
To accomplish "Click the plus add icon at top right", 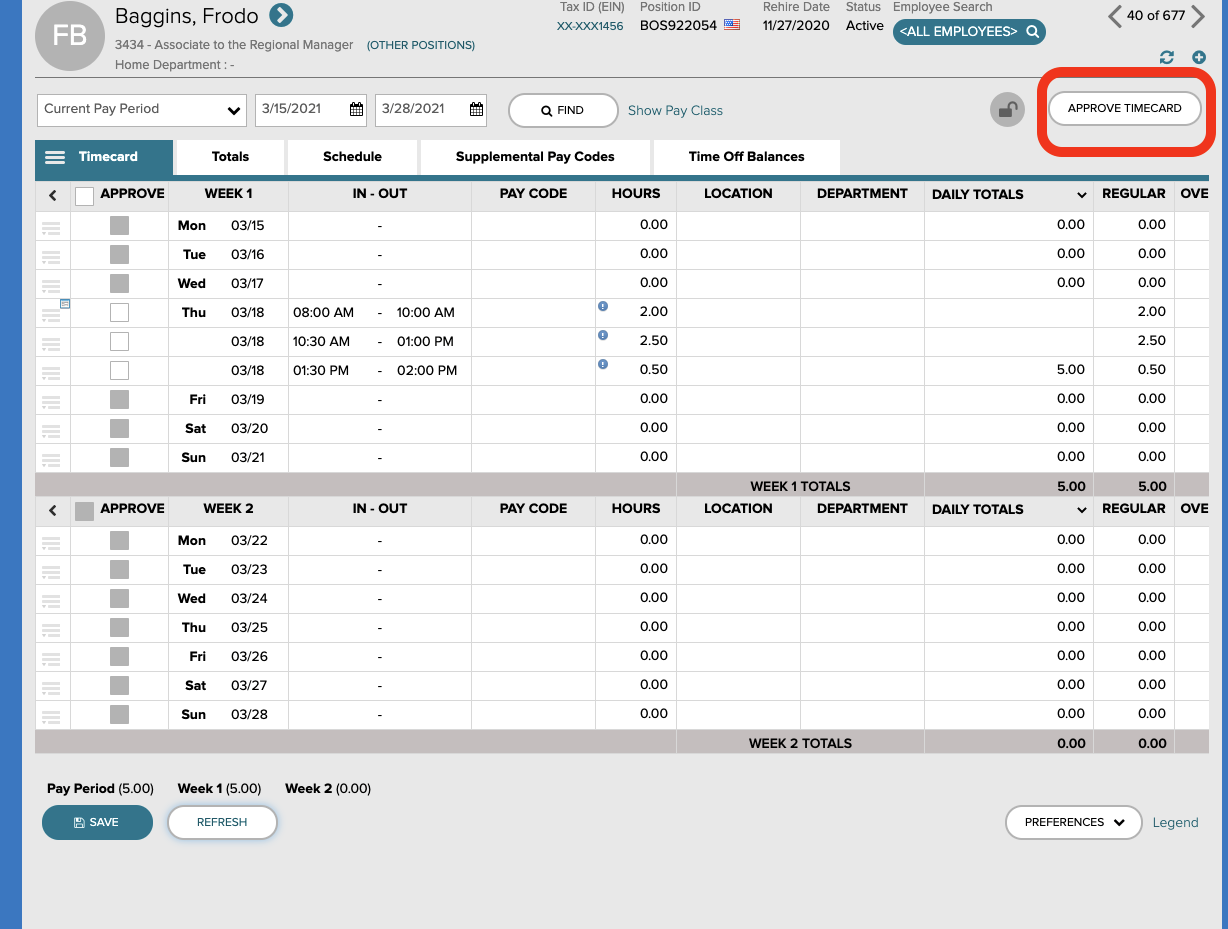I will pos(1199,58).
